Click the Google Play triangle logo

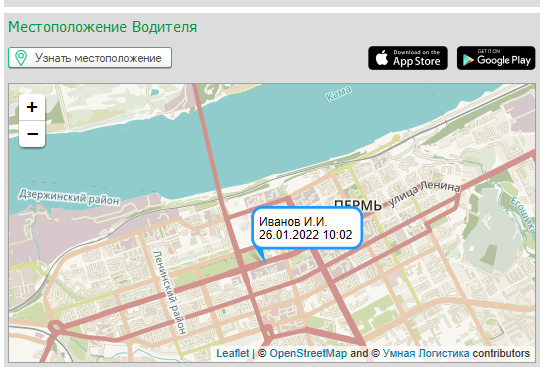tap(468, 60)
